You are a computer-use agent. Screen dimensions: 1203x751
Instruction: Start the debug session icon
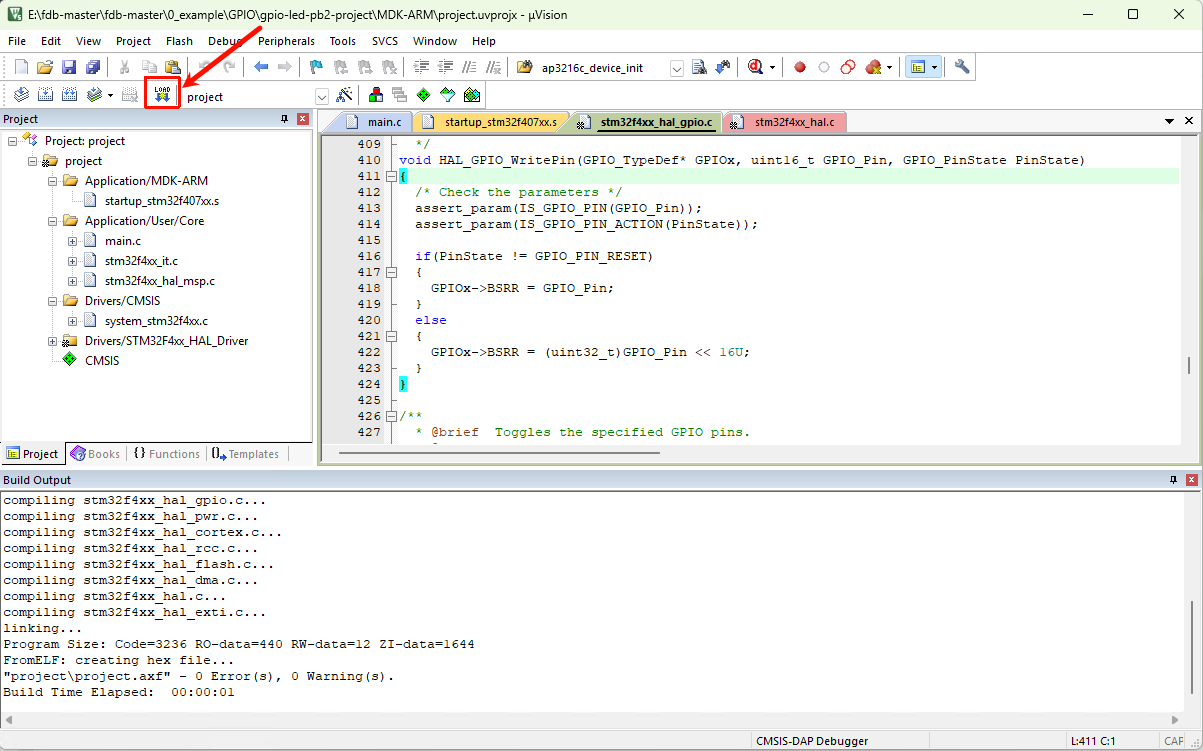(x=755, y=67)
